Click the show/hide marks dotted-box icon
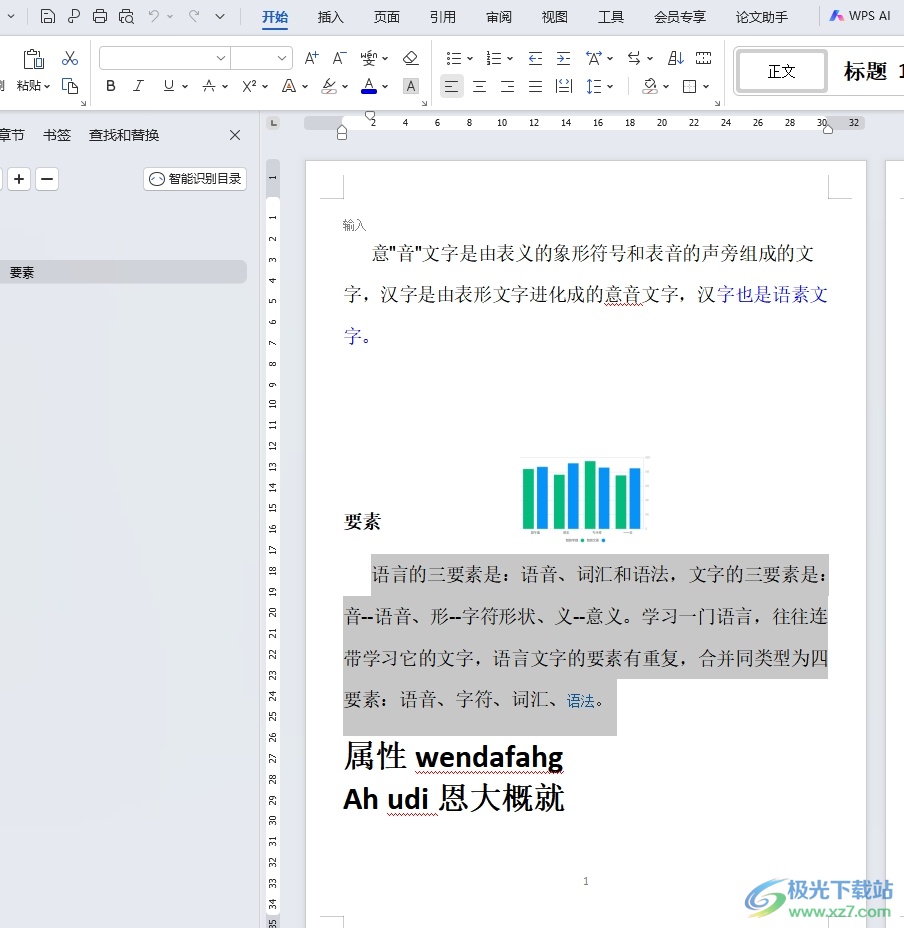The width and height of the screenshot is (904, 928). [703, 58]
